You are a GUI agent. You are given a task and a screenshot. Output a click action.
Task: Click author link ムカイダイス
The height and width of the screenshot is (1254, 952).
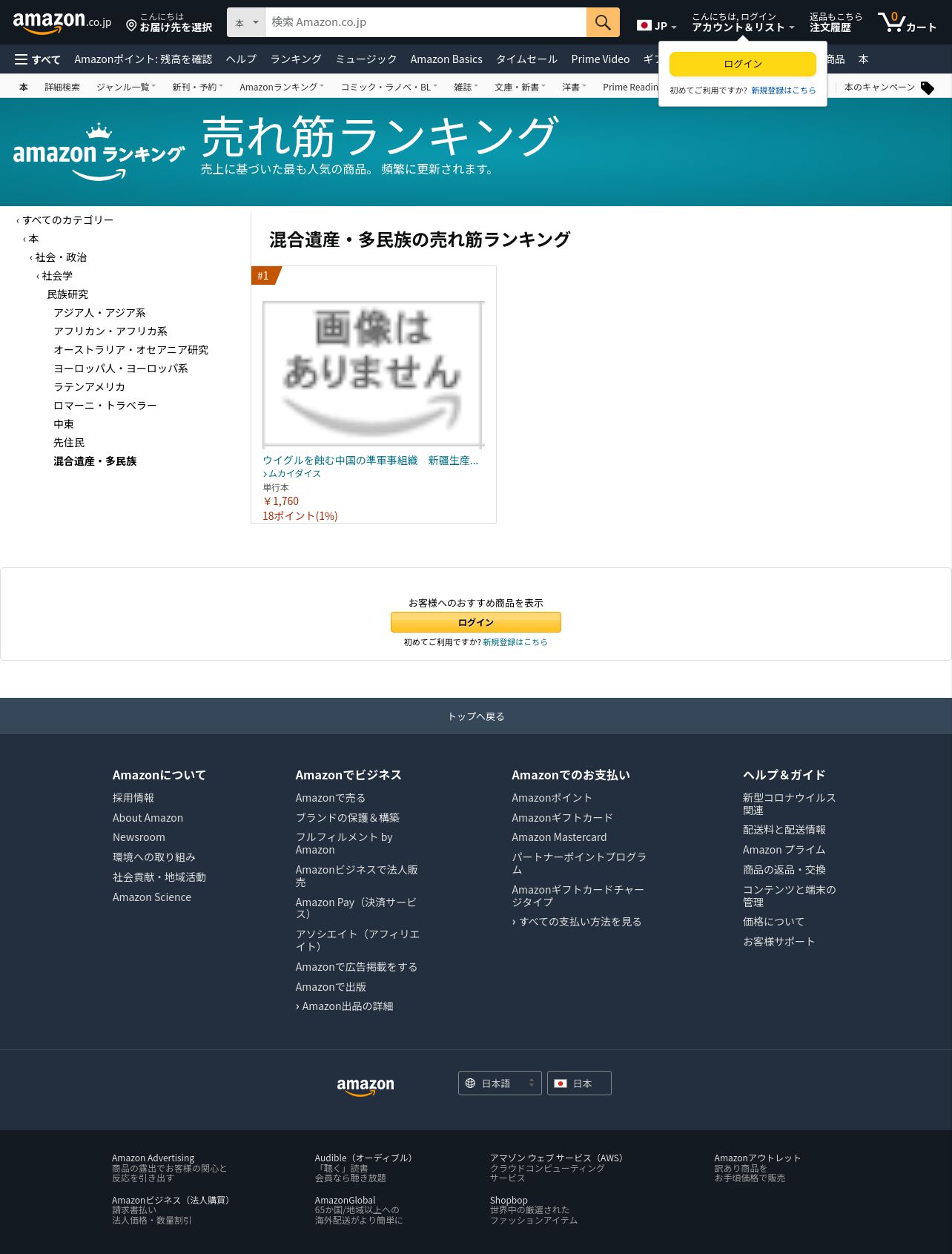294,474
